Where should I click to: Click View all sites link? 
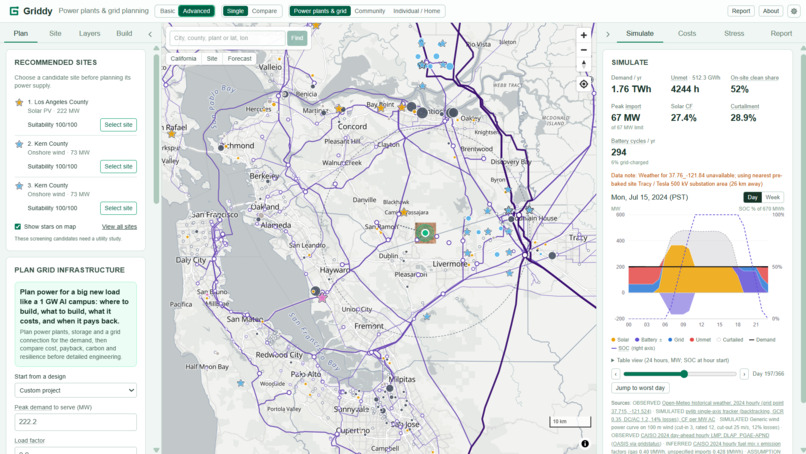point(119,227)
